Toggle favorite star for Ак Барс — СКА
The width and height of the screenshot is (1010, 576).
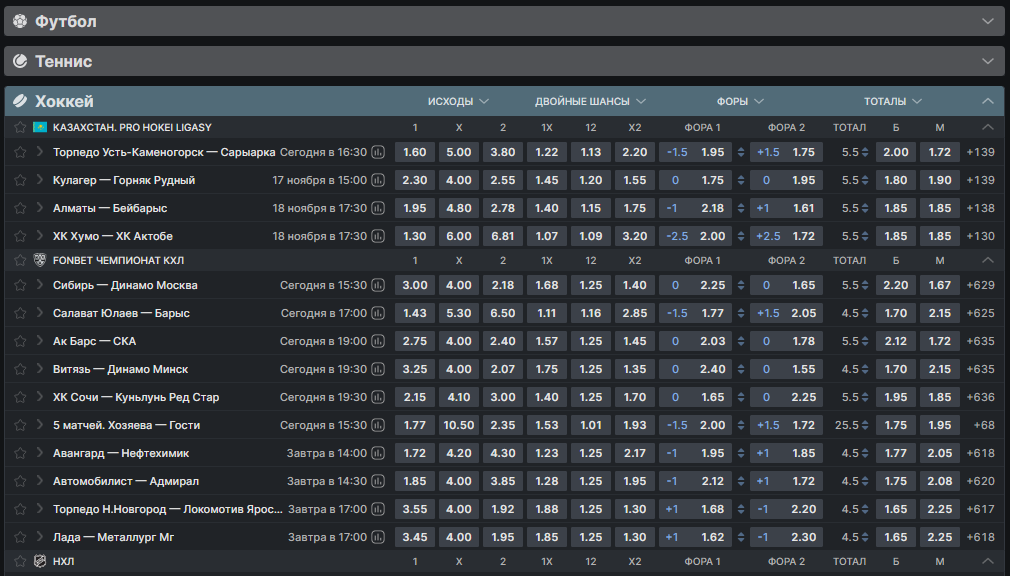pyautogui.click(x=20, y=341)
